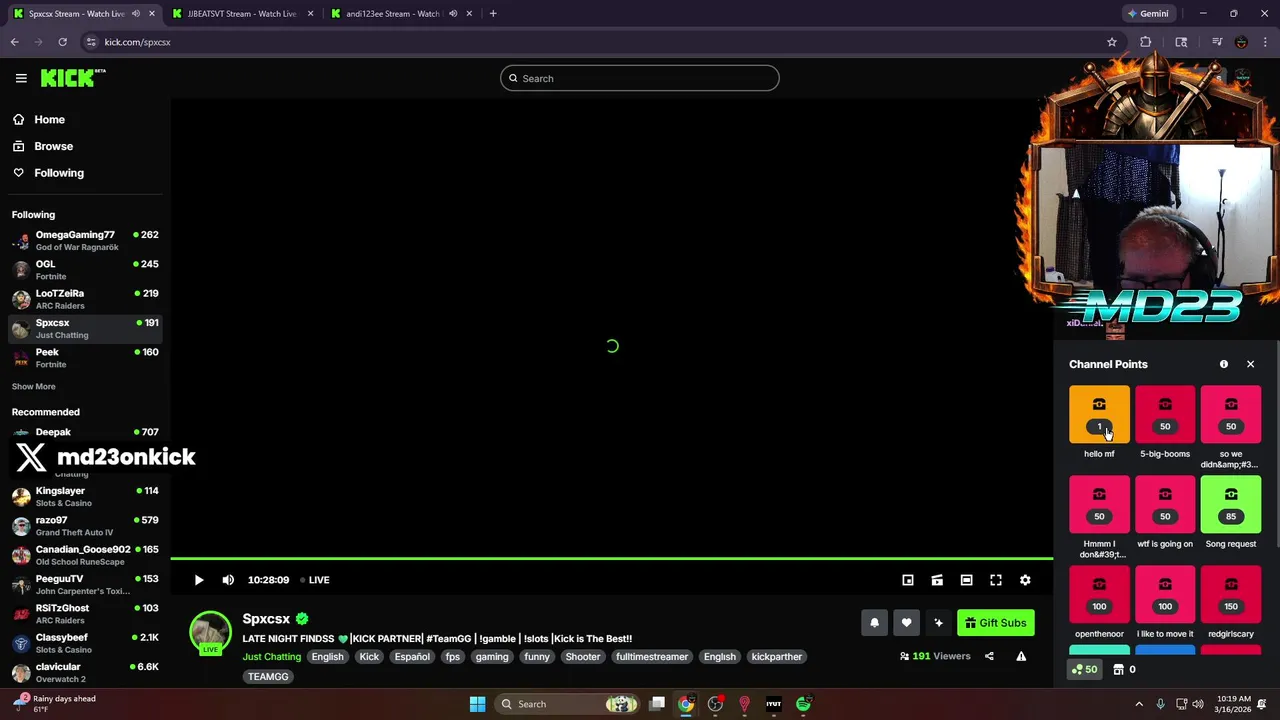Screen dimensions: 1280x720
Task: Select the kickpartner tag
Action: (x=777, y=657)
